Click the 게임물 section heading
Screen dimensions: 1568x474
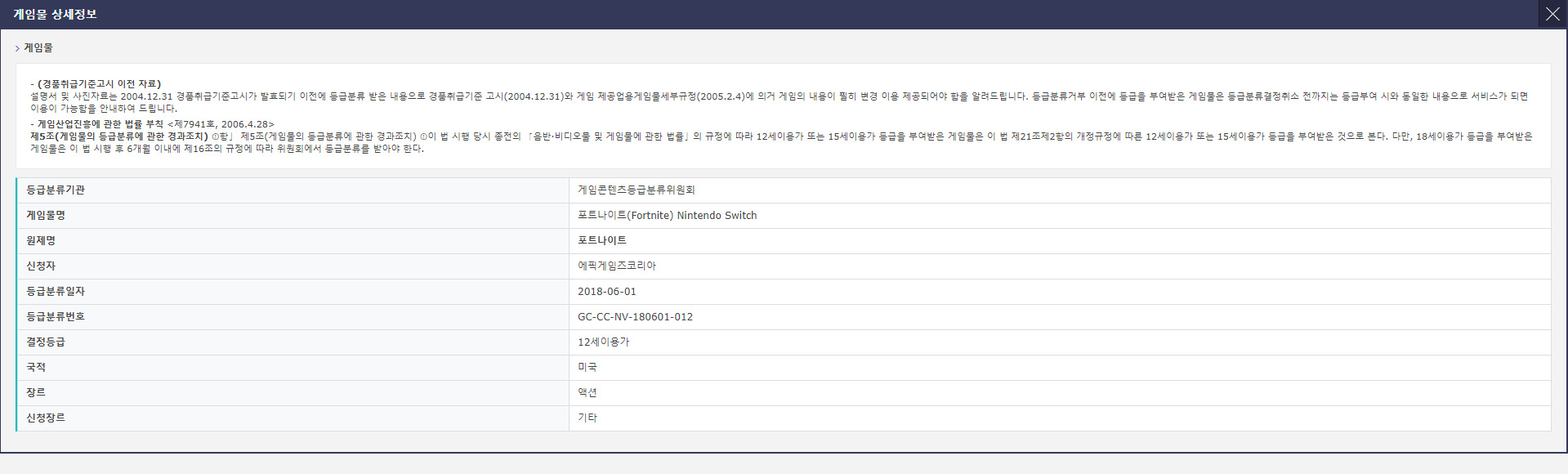(x=38, y=48)
